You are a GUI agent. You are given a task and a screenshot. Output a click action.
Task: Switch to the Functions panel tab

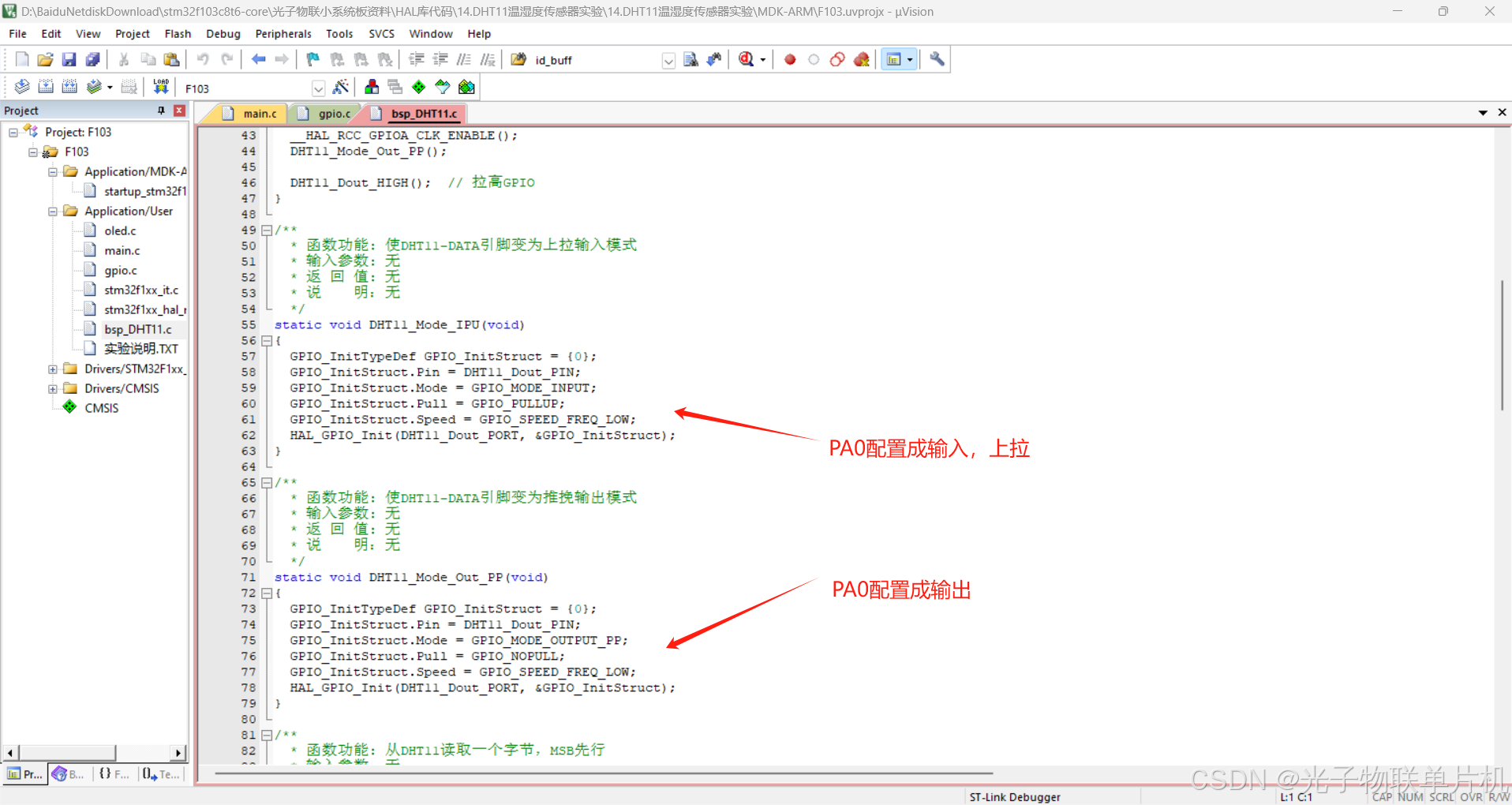coord(114,774)
